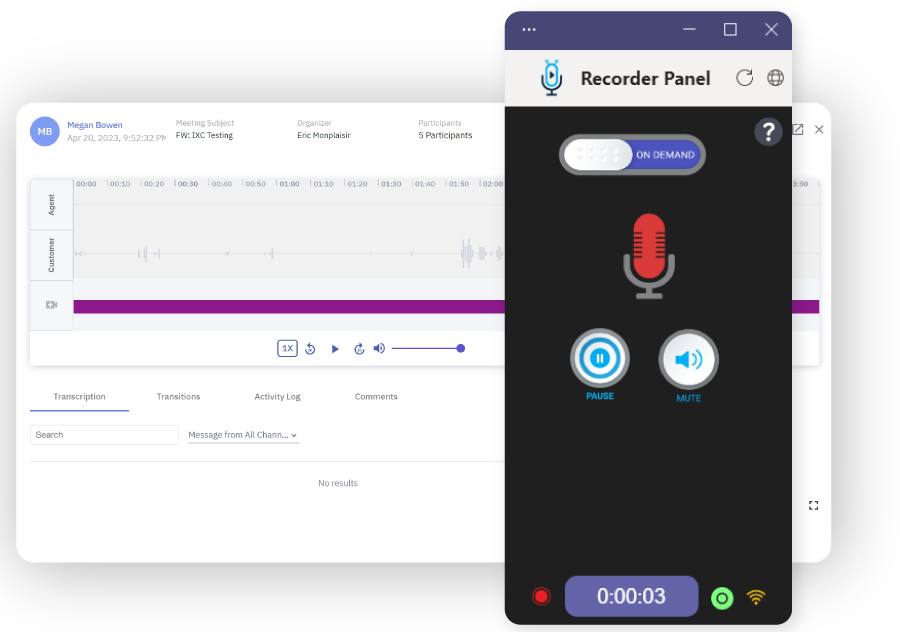Click the playback volume speaker icon
Screen dimensions: 900x632
pyautogui.click(x=379, y=348)
